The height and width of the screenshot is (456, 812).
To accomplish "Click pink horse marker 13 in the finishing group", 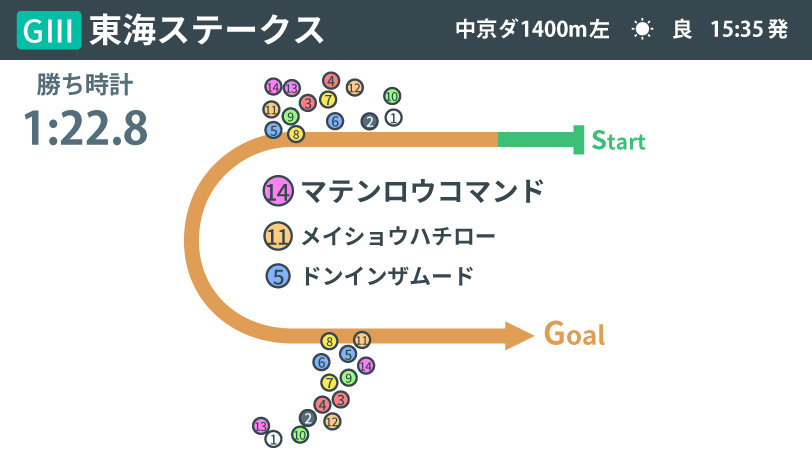I will 261,426.
